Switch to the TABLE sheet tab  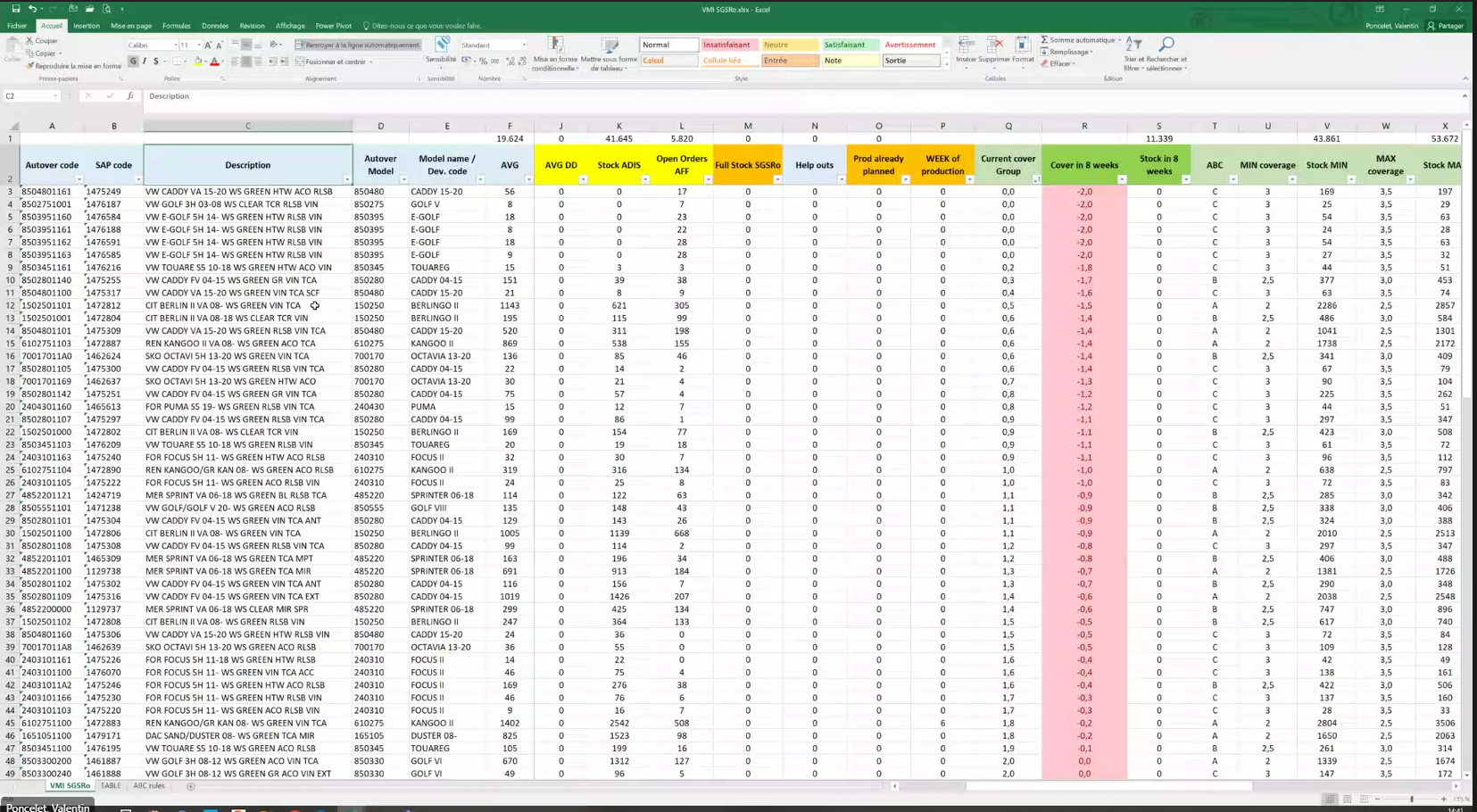click(111, 786)
